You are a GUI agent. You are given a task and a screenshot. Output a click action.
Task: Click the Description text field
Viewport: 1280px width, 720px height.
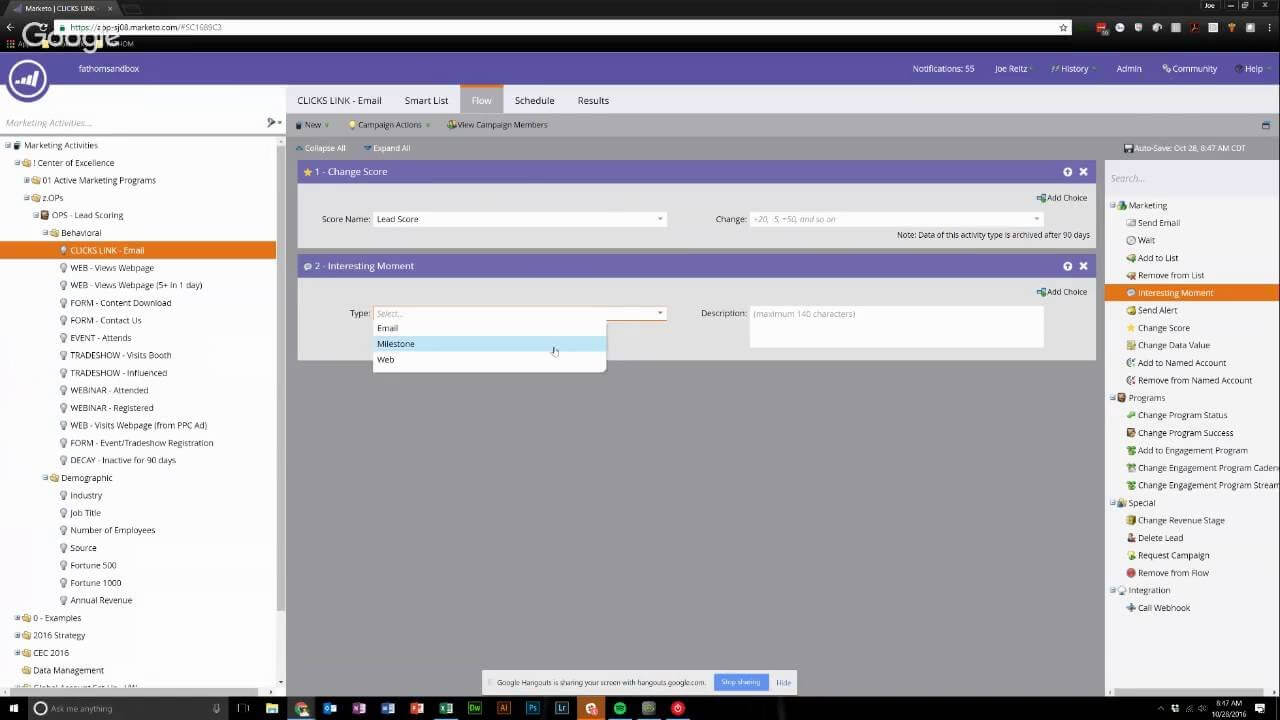(x=897, y=326)
